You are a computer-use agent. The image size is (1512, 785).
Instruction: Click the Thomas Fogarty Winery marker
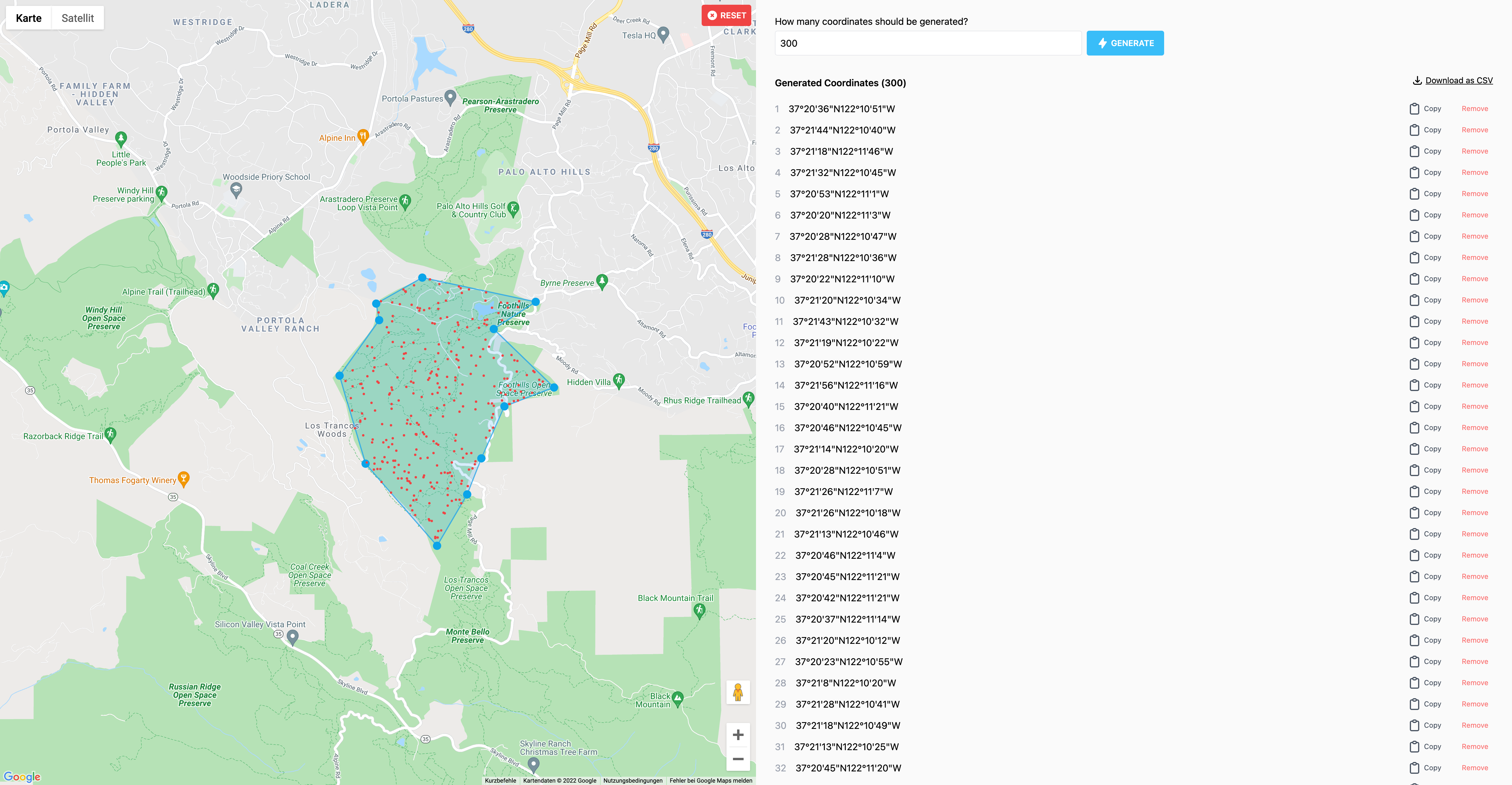[x=183, y=478]
